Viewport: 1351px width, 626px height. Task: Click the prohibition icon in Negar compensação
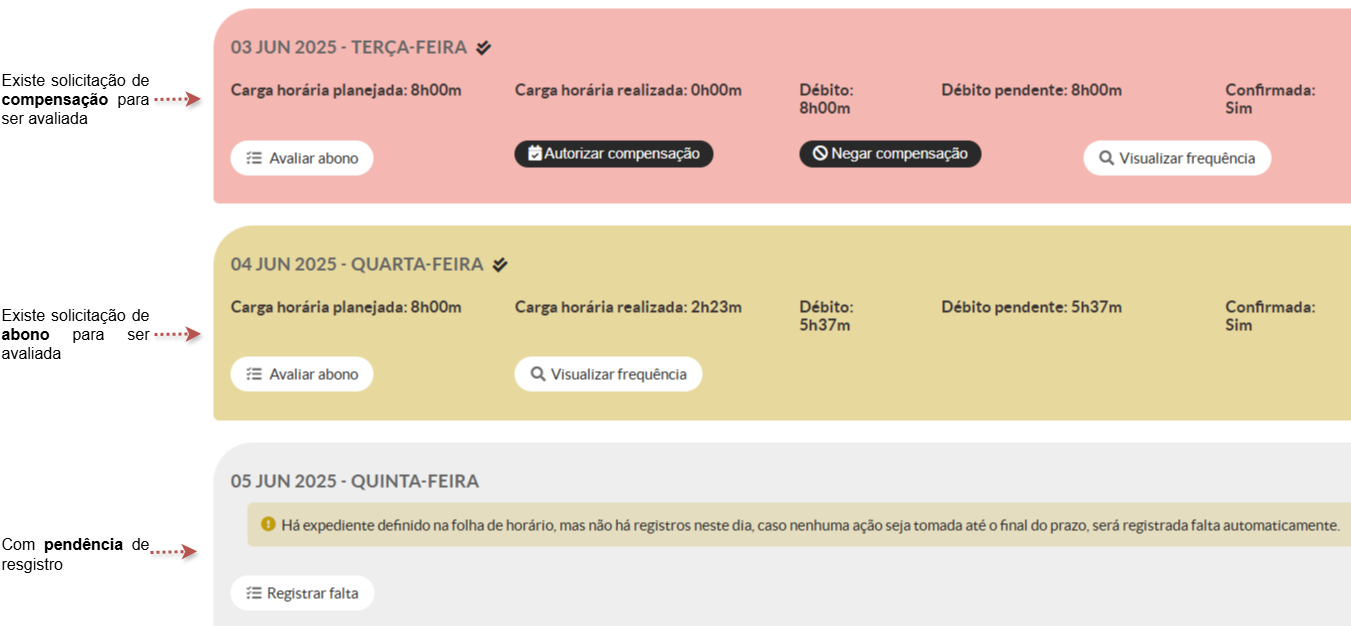tap(820, 154)
